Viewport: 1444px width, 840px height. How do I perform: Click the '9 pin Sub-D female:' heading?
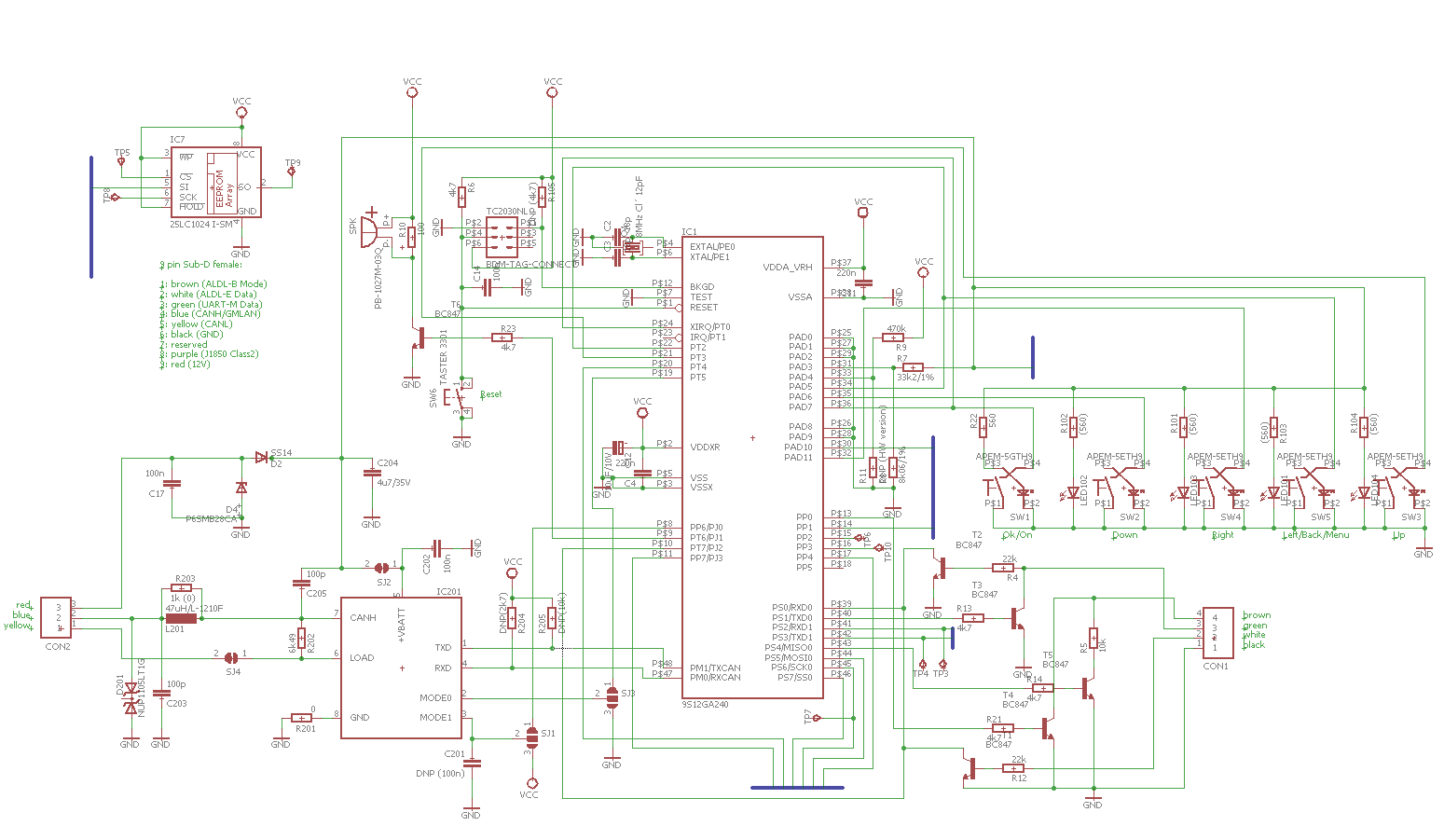201,265
